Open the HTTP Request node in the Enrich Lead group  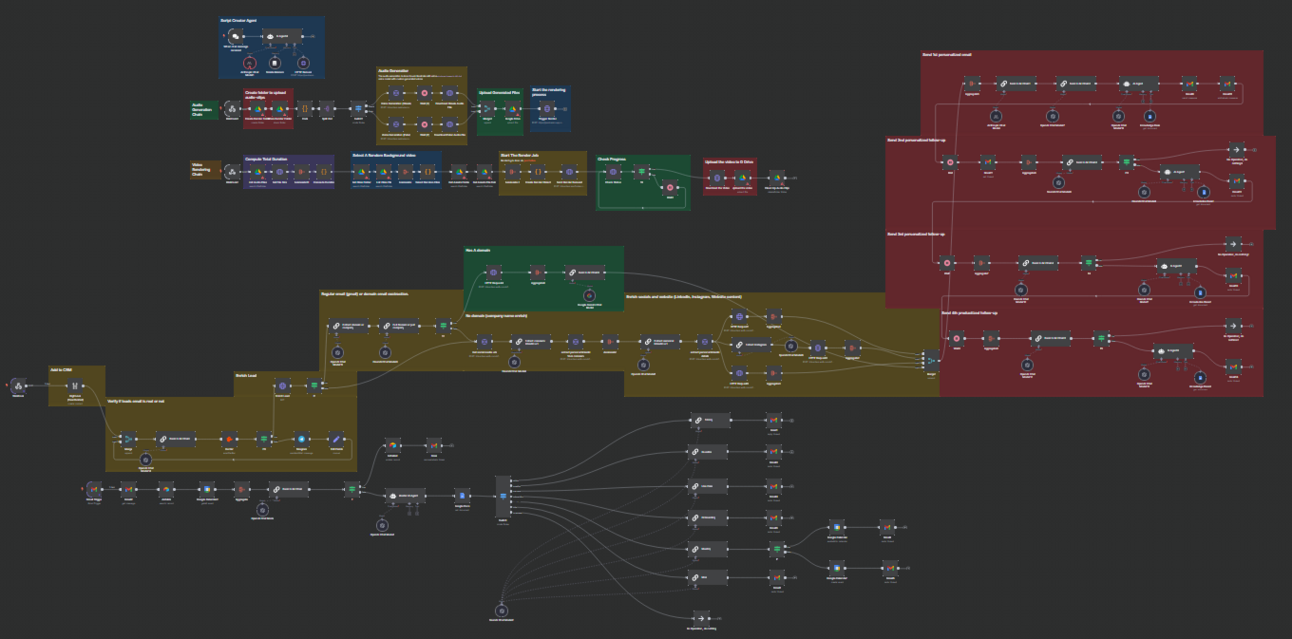(282, 386)
